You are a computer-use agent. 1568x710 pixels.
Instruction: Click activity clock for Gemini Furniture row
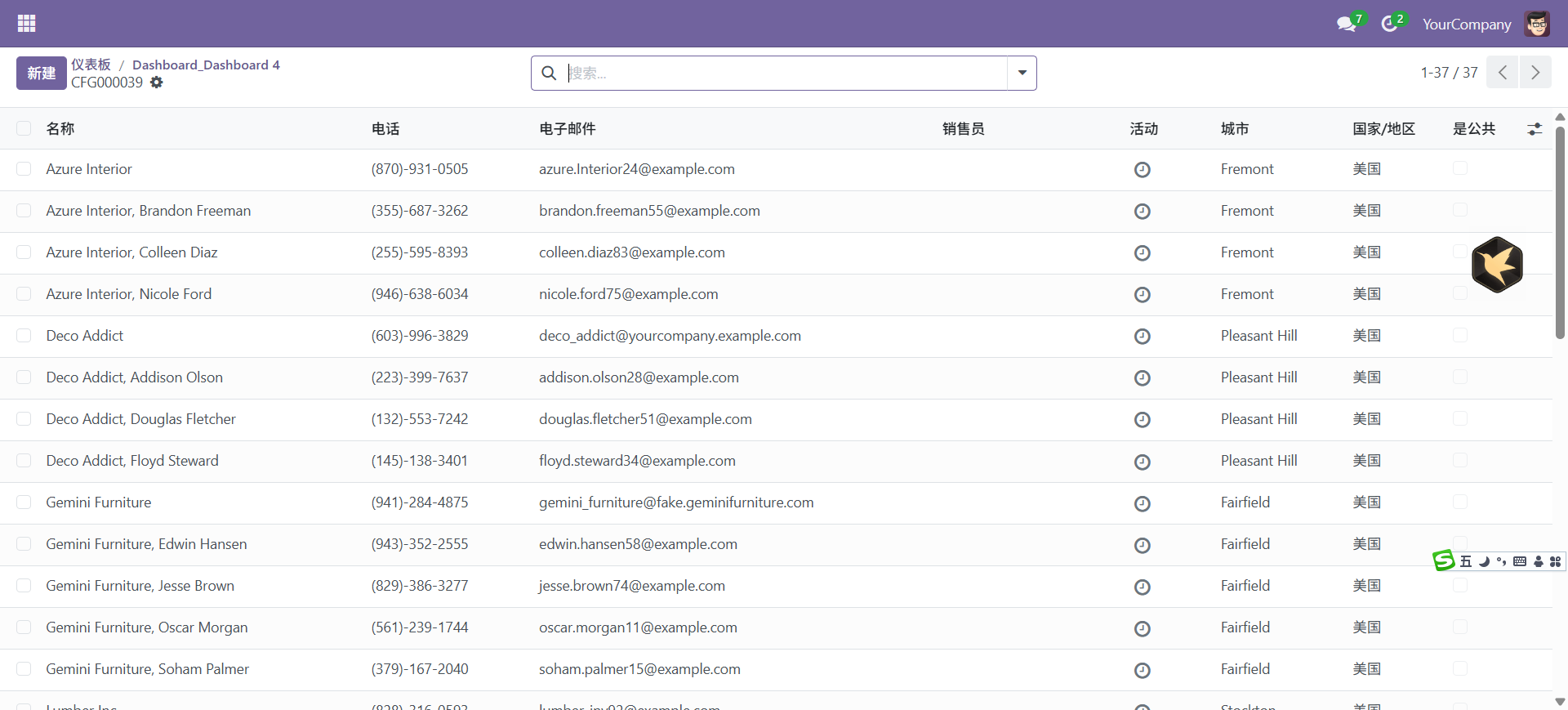[1143, 503]
